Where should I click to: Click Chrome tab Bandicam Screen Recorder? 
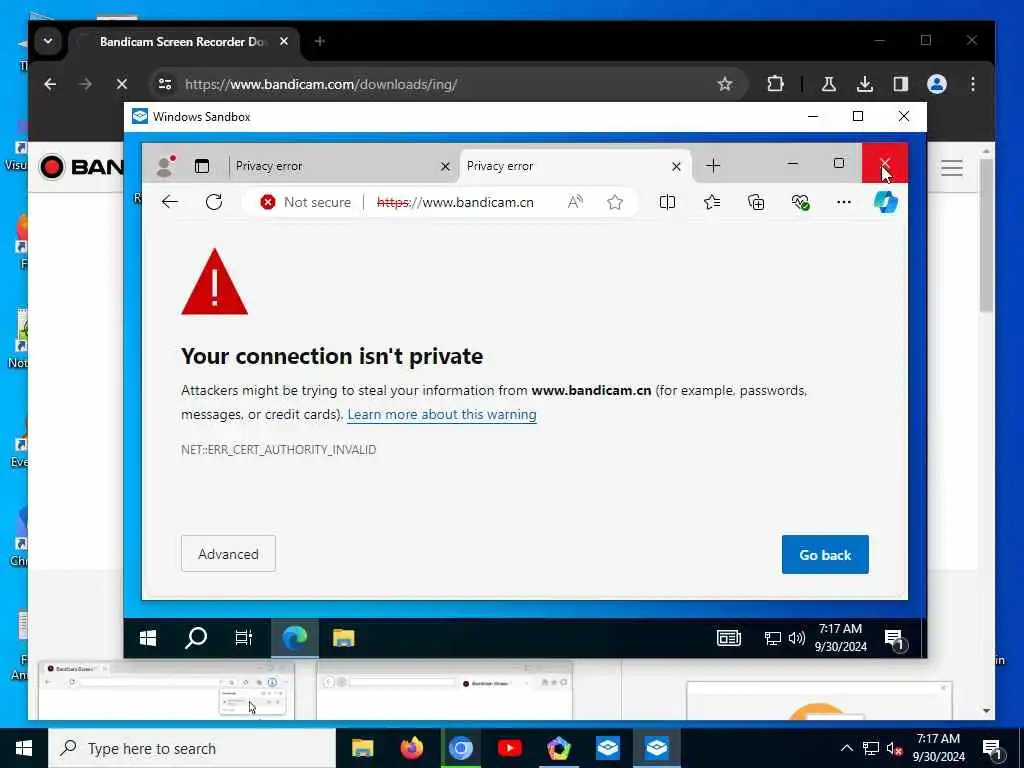pyautogui.click(x=184, y=42)
